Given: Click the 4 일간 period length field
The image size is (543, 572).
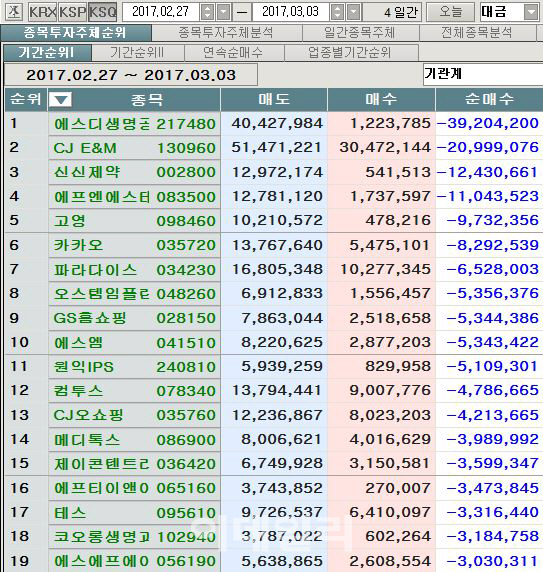Looking at the screenshot, I should [393, 12].
